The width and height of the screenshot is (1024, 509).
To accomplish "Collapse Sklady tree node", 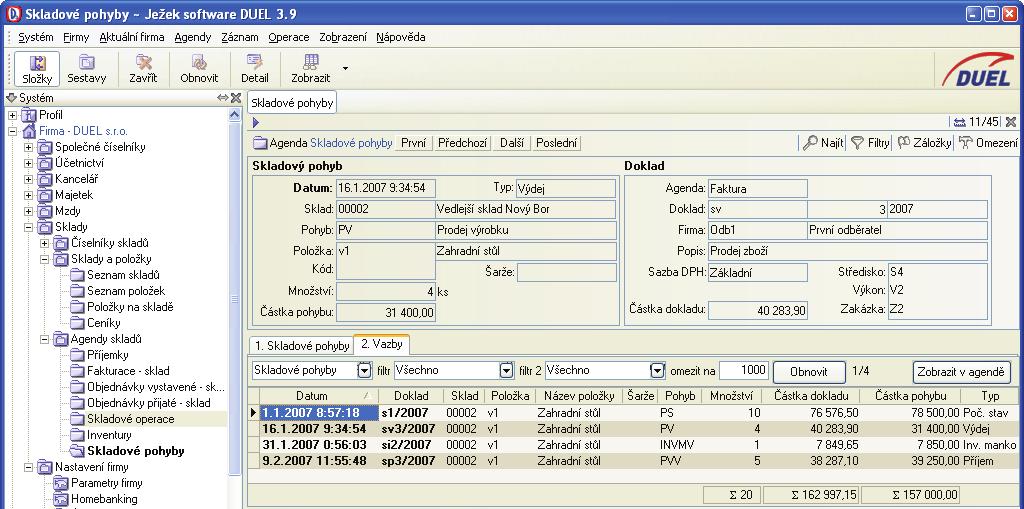I will (28, 227).
